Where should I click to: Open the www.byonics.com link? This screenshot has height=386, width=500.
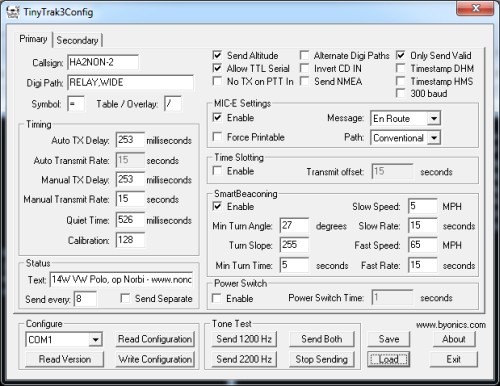[451, 325]
